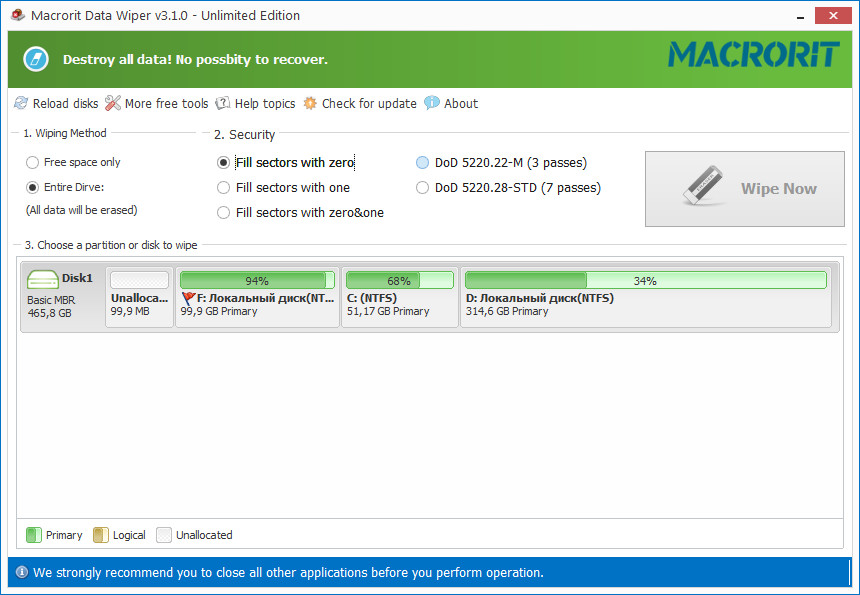The height and width of the screenshot is (595, 860).
Task: Click the Primary green legend swatch
Action: [34, 535]
